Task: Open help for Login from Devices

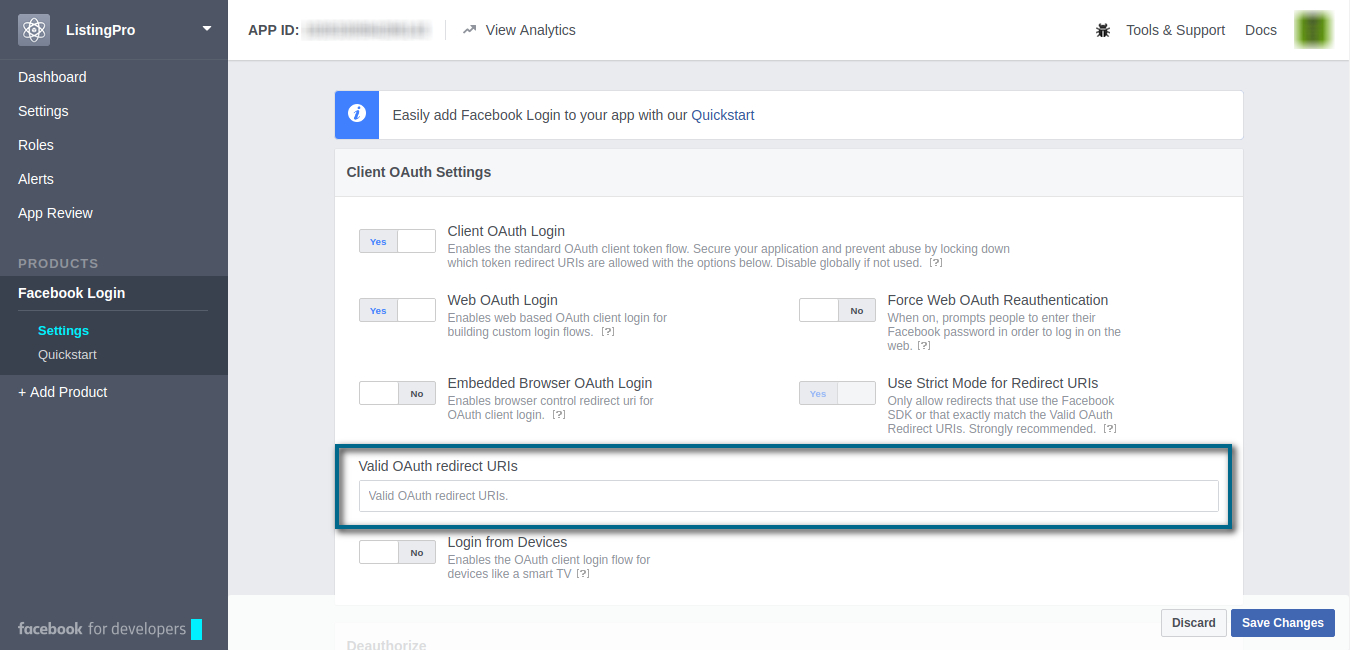Action: [x=583, y=574]
